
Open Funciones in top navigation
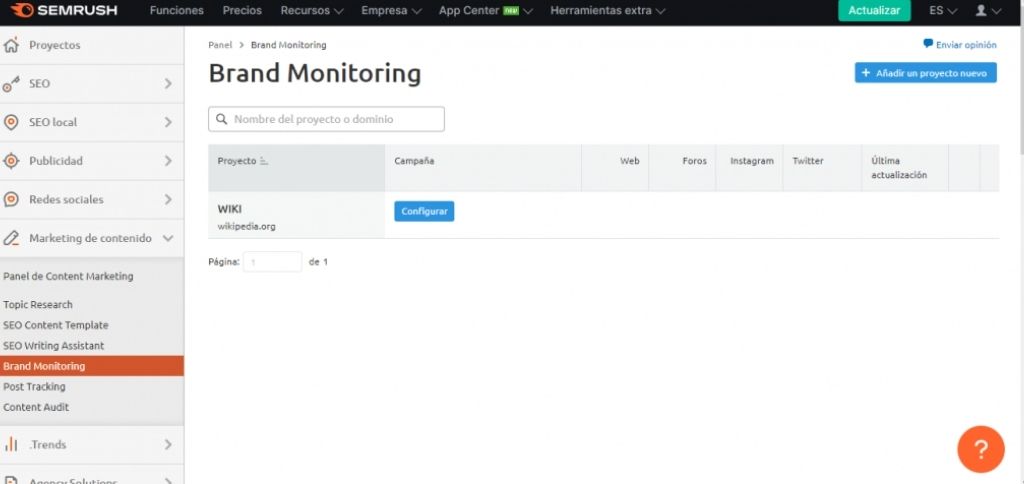pos(176,10)
